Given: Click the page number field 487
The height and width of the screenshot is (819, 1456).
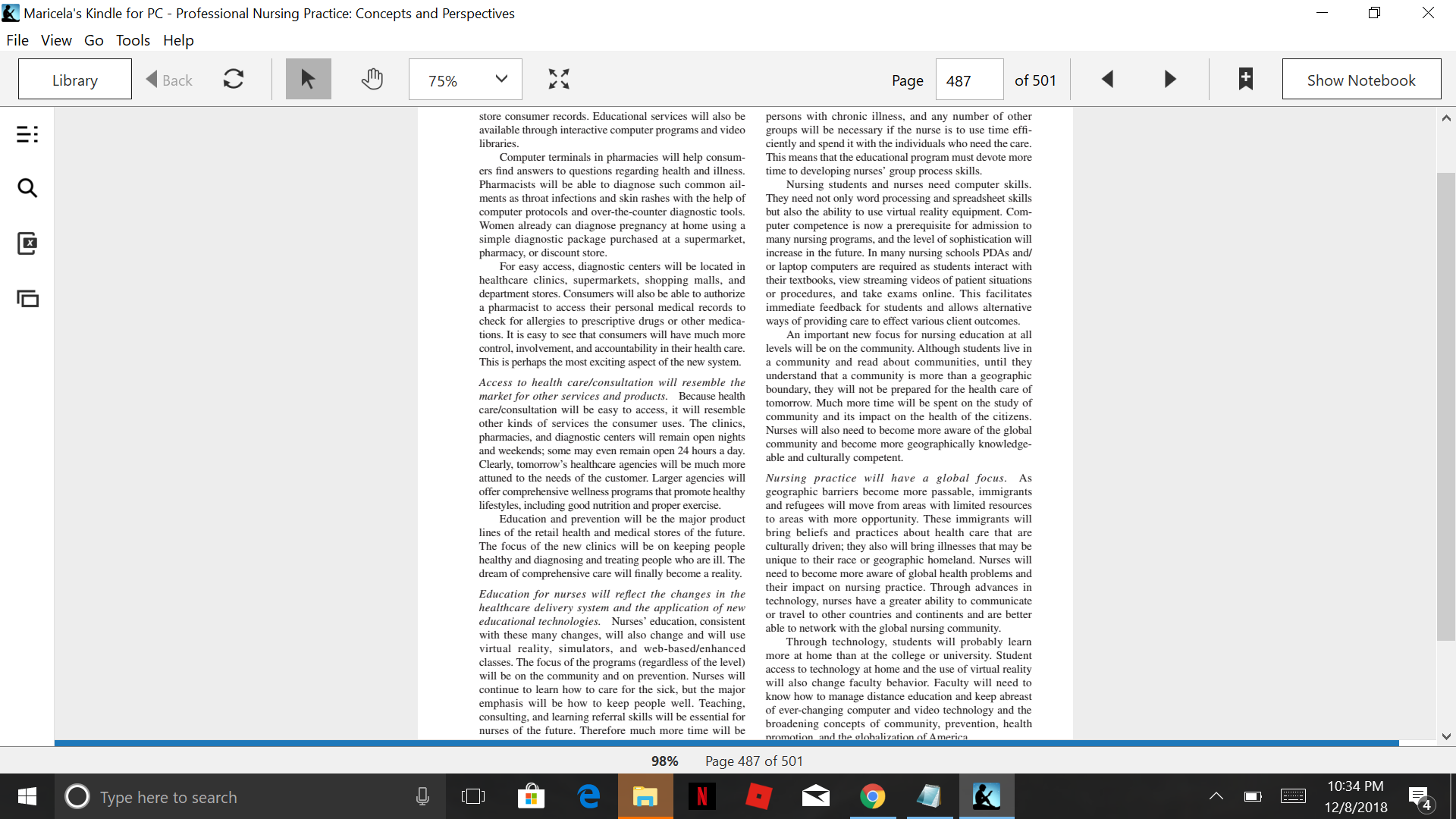Looking at the screenshot, I should 969,80.
